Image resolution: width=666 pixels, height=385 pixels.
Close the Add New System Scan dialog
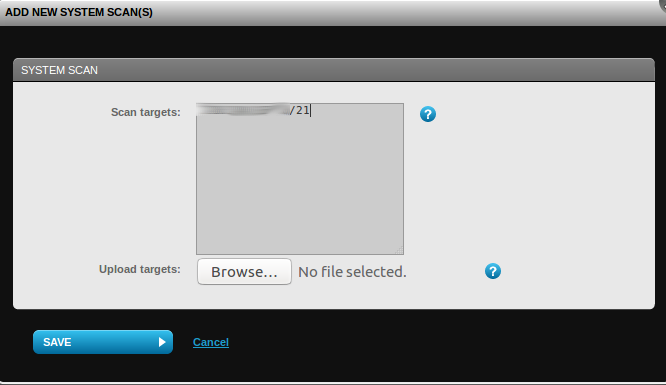coord(663,3)
